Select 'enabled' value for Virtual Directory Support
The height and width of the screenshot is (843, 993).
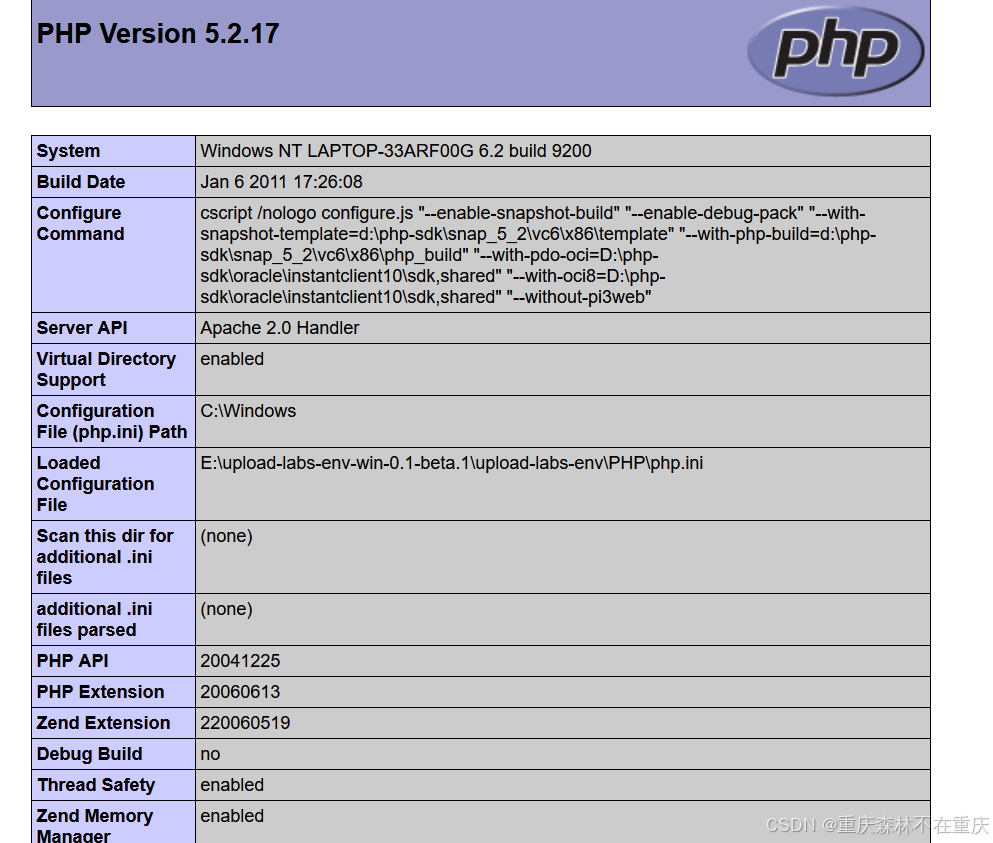[x=232, y=358]
